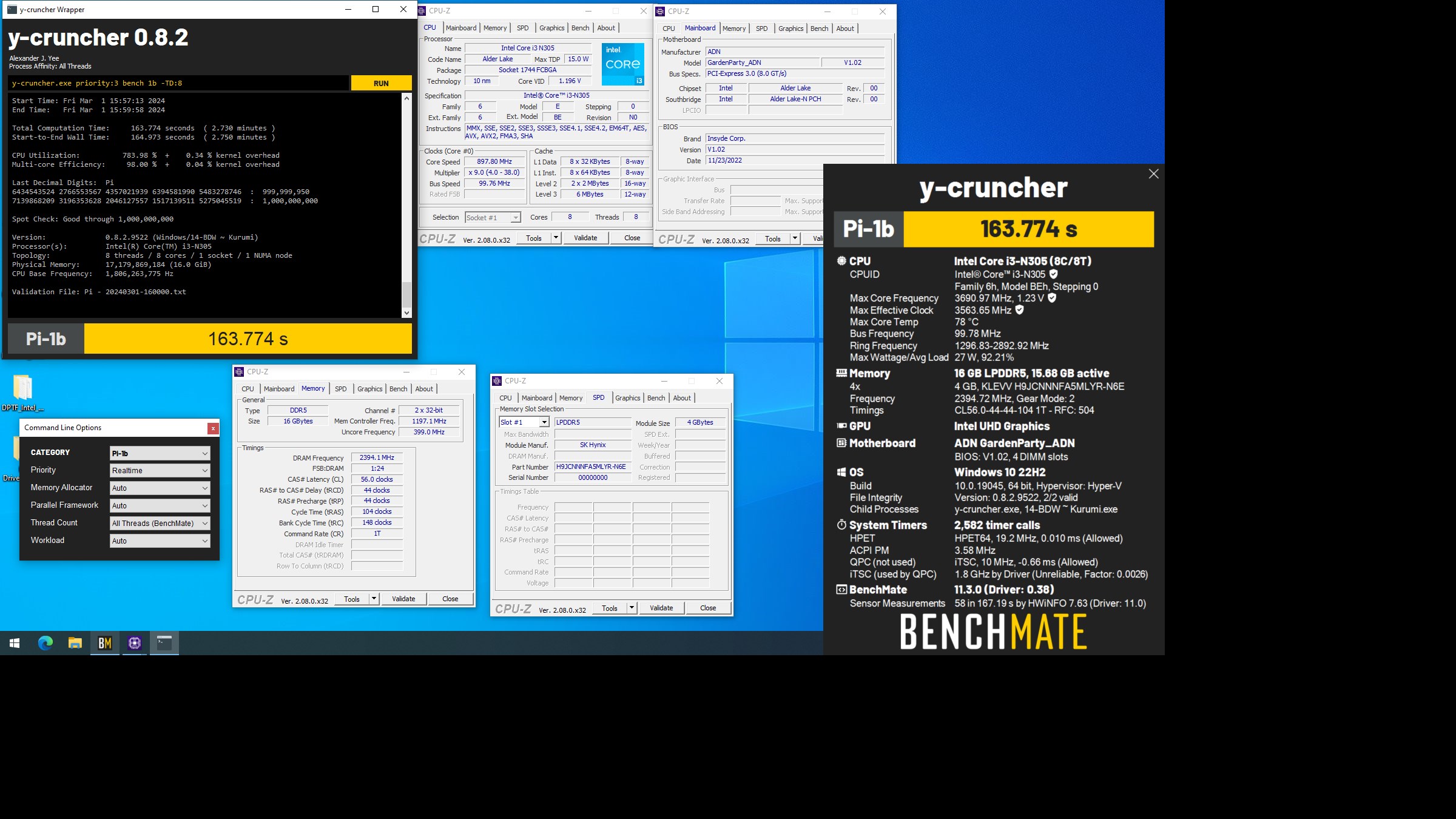Click the GPU section icon in BenchMate panel
1456x819 pixels.
click(x=841, y=426)
